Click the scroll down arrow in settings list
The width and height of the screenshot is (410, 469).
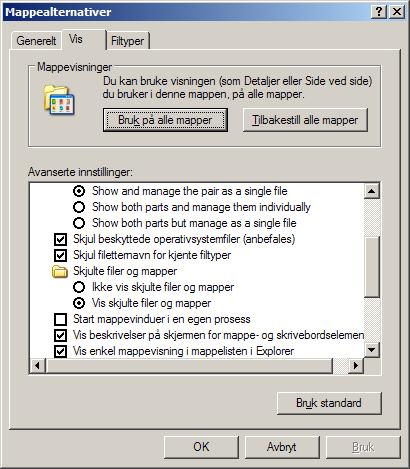point(372,350)
